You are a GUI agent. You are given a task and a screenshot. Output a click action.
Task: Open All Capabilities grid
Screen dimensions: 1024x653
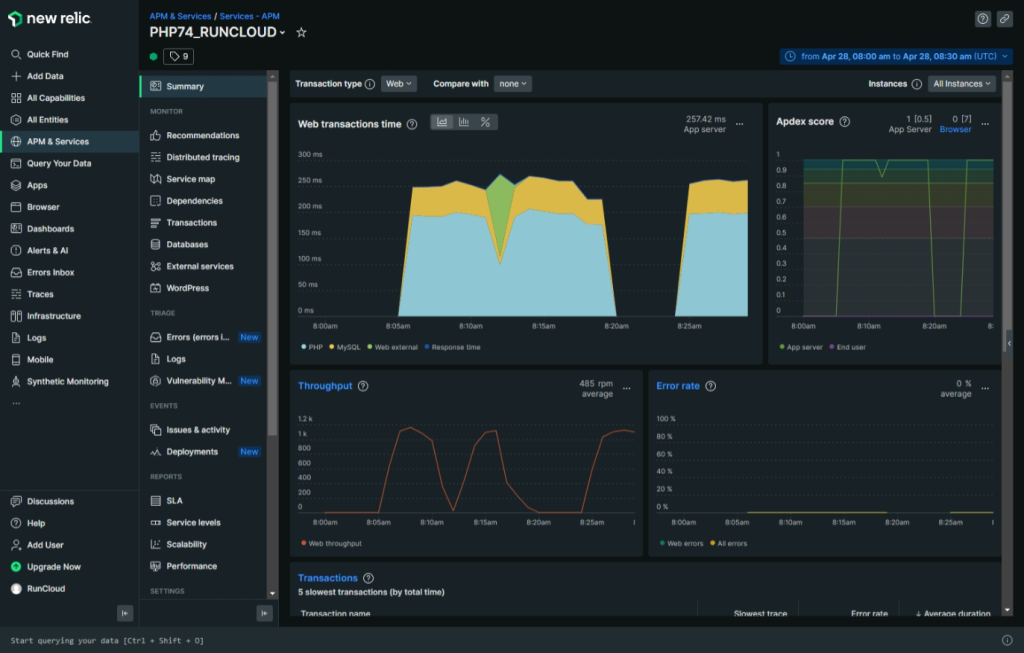(x=47, y=98)
